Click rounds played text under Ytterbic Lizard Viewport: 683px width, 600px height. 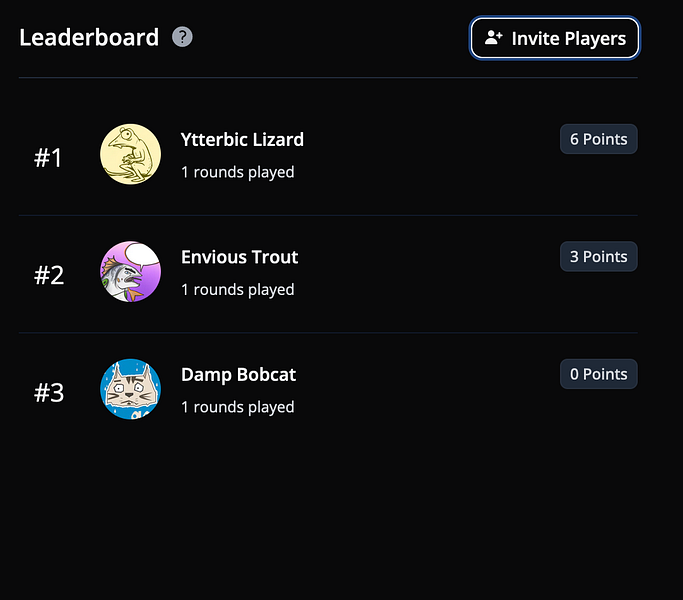238,173
